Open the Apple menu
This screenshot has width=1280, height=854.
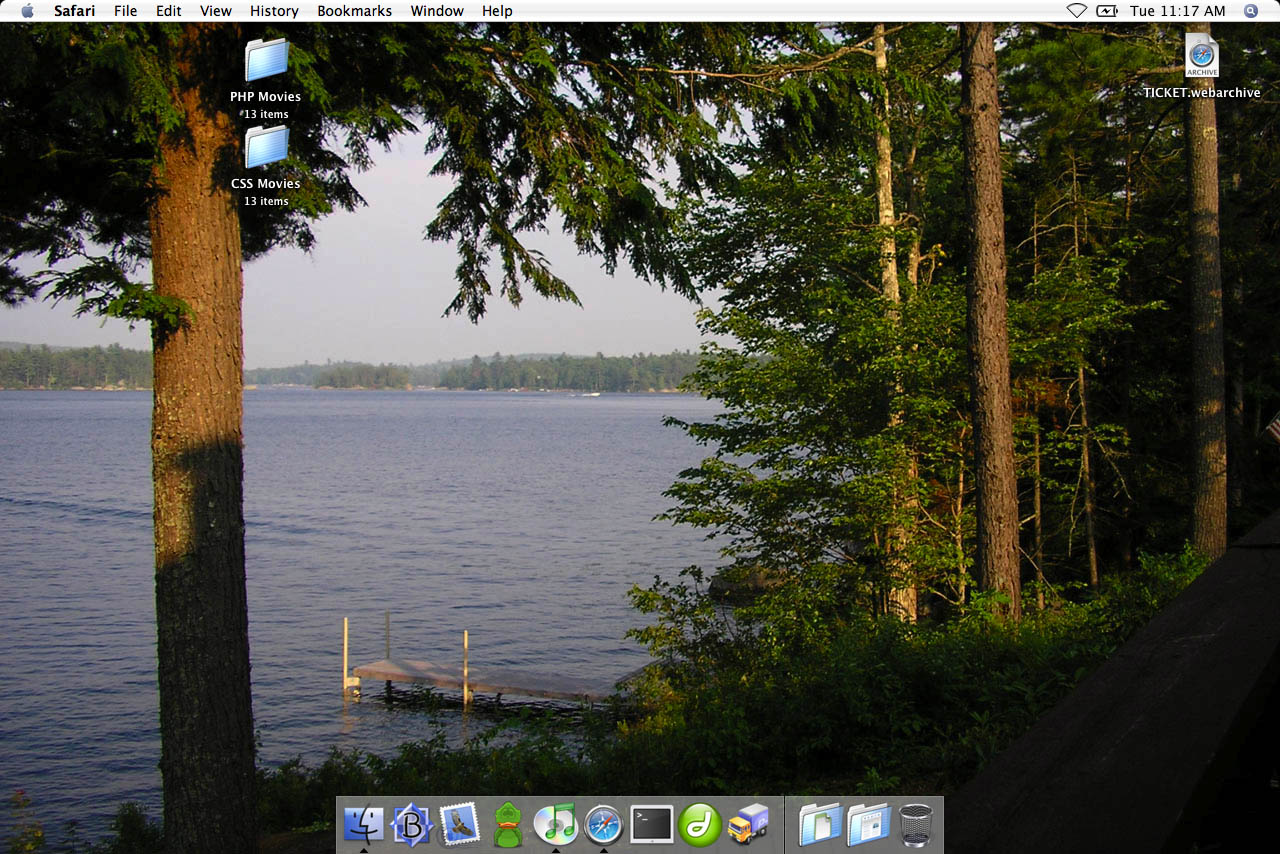[x=27, y=11]
